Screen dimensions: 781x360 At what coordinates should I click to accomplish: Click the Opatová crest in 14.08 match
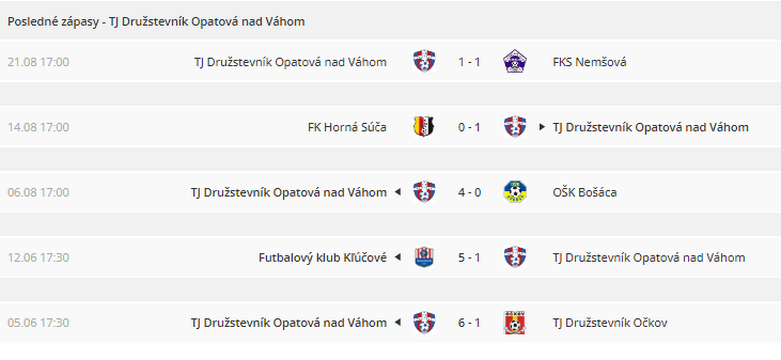click(x=515, y=127)
